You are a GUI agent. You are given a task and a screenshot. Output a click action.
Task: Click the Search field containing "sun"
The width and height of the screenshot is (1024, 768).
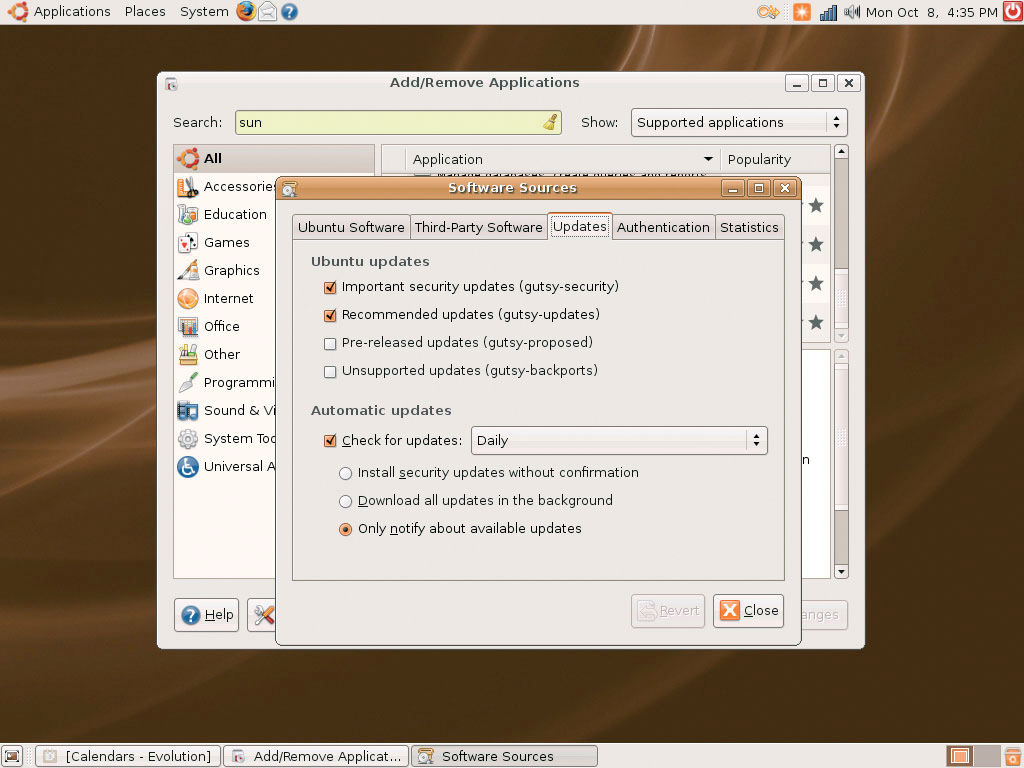pyautogui.click(x=398, y=123)
